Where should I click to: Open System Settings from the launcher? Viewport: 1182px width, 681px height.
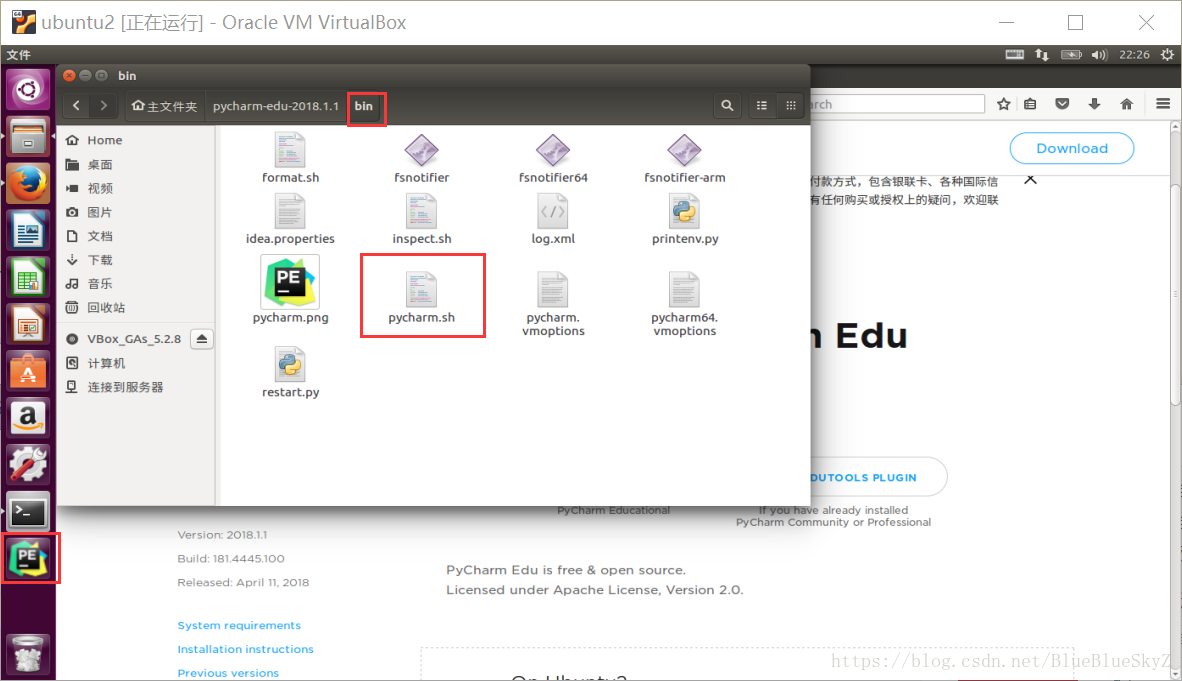(28, 465)
